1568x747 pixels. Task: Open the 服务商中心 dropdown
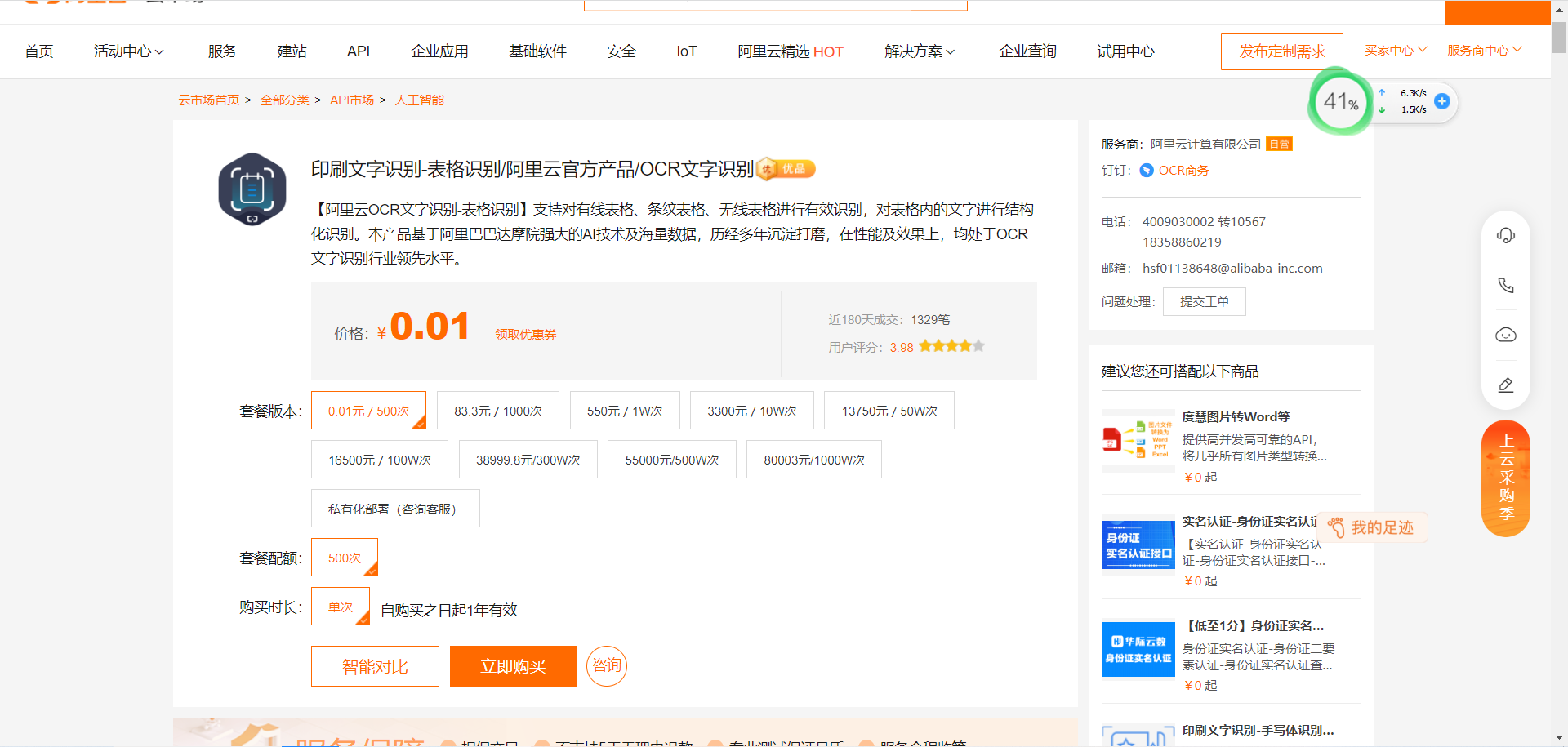(x=1485, y=51)
